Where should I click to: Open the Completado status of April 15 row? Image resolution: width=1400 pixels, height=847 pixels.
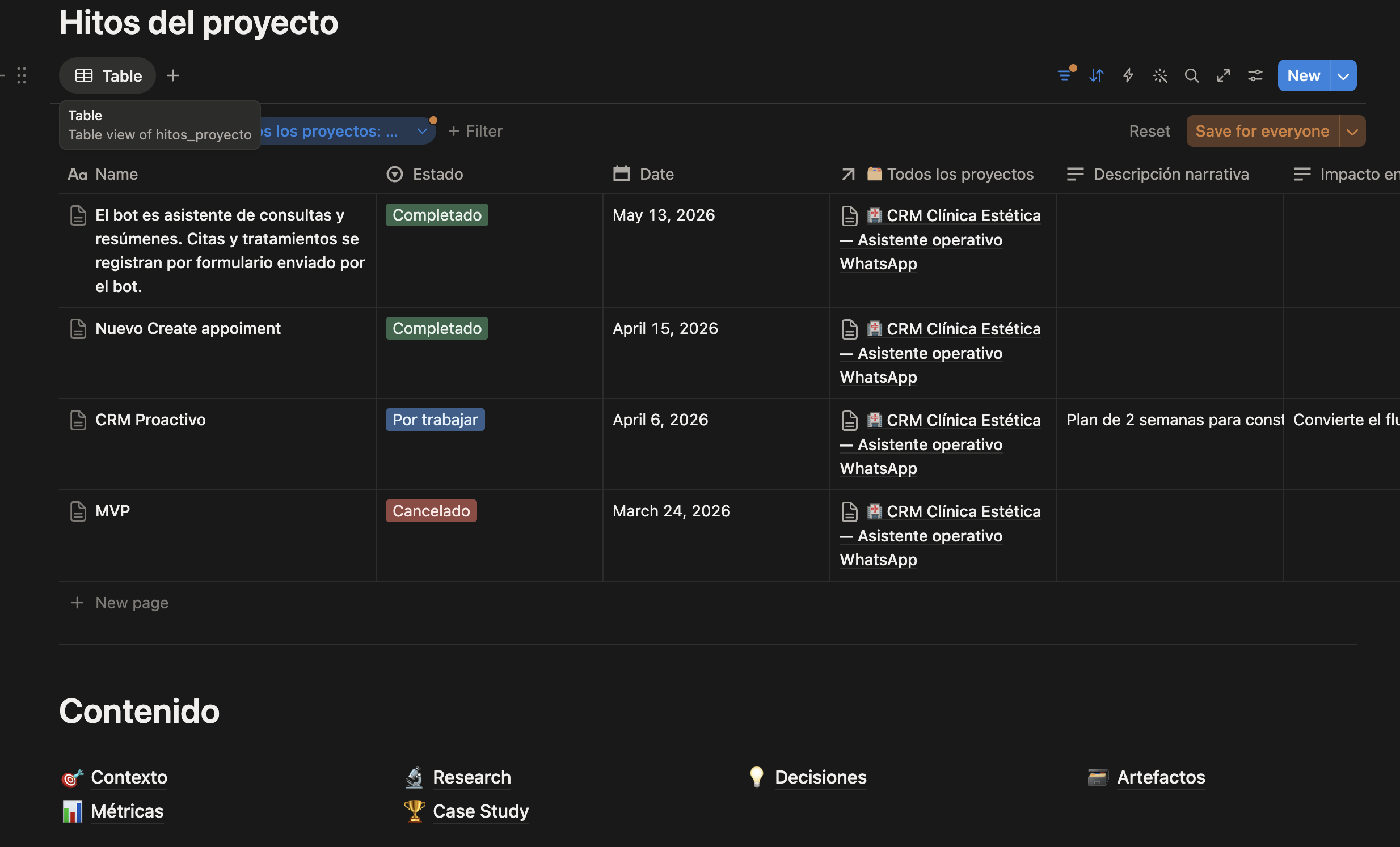(437, 329)
